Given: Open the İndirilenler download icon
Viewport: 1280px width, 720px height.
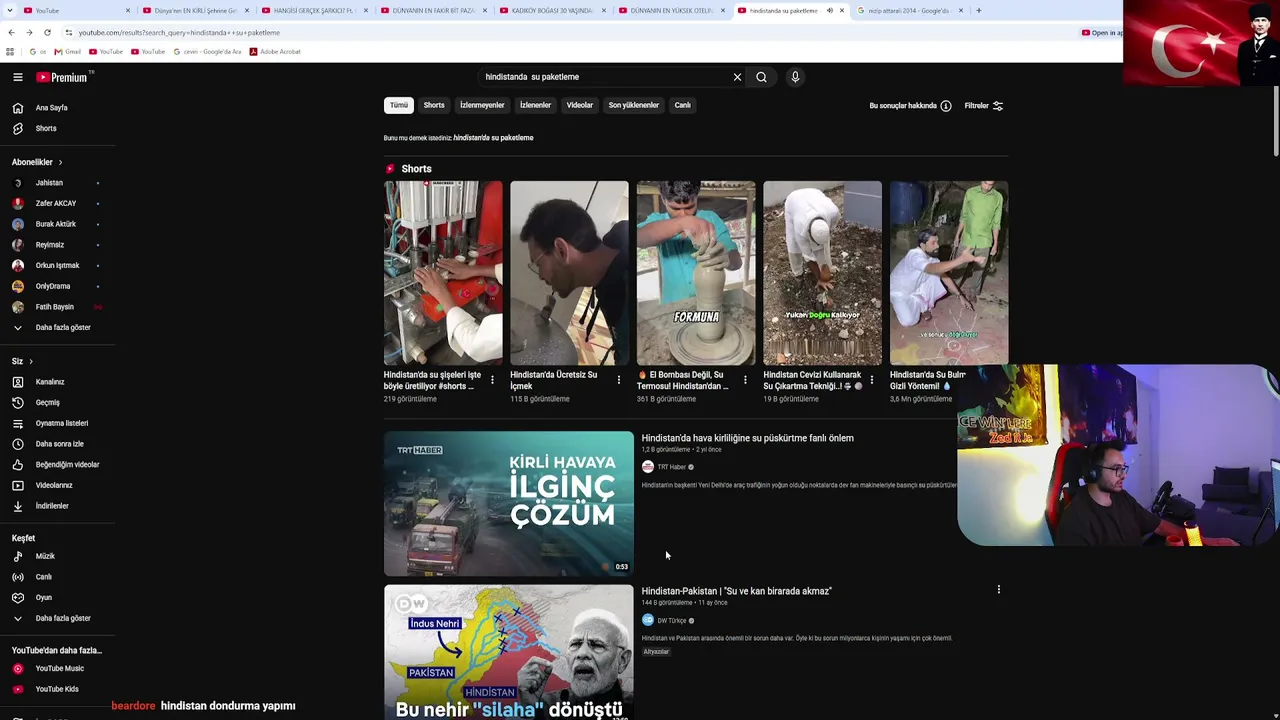Looking at the screenshot, I should point(18,506).
